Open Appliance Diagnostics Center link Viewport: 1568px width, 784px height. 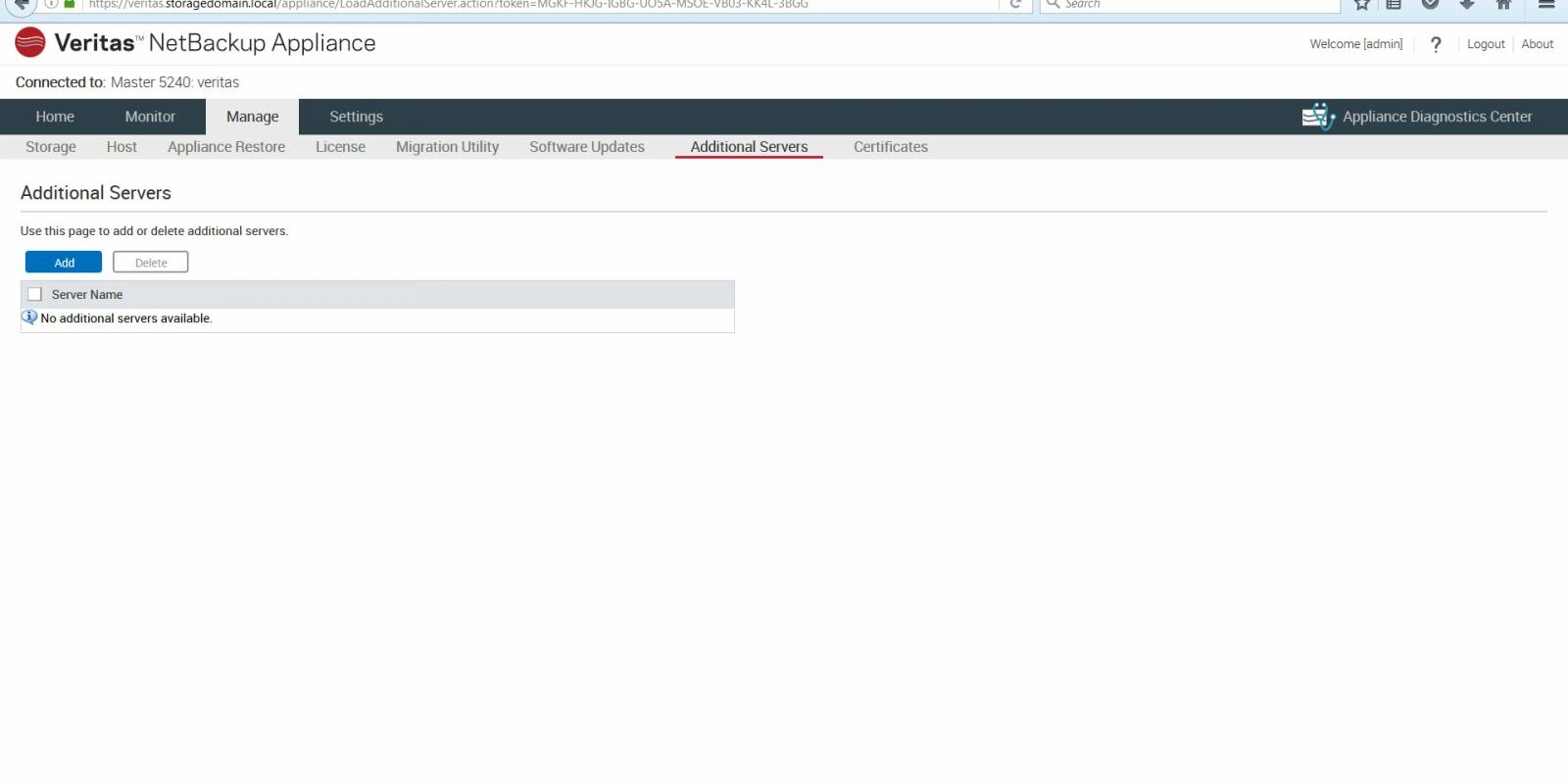[x=1437, y=117]
